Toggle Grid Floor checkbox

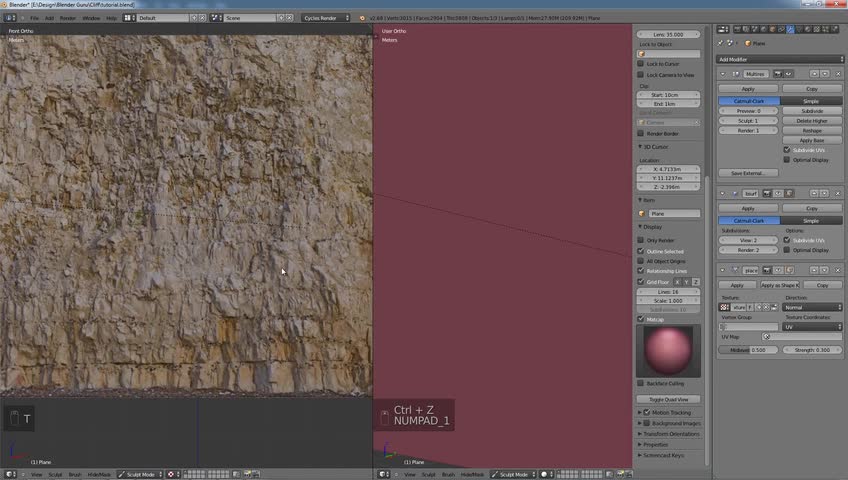(641, 282)
